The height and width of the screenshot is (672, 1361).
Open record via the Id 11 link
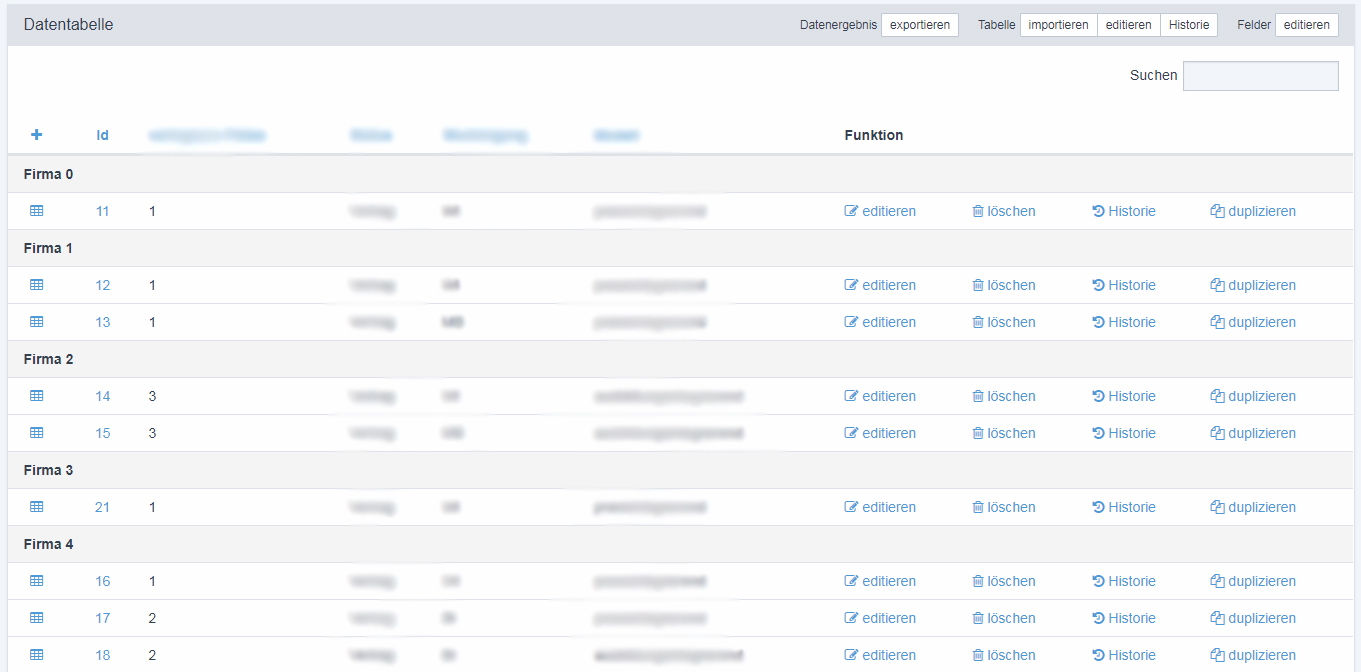coord(102,211)
